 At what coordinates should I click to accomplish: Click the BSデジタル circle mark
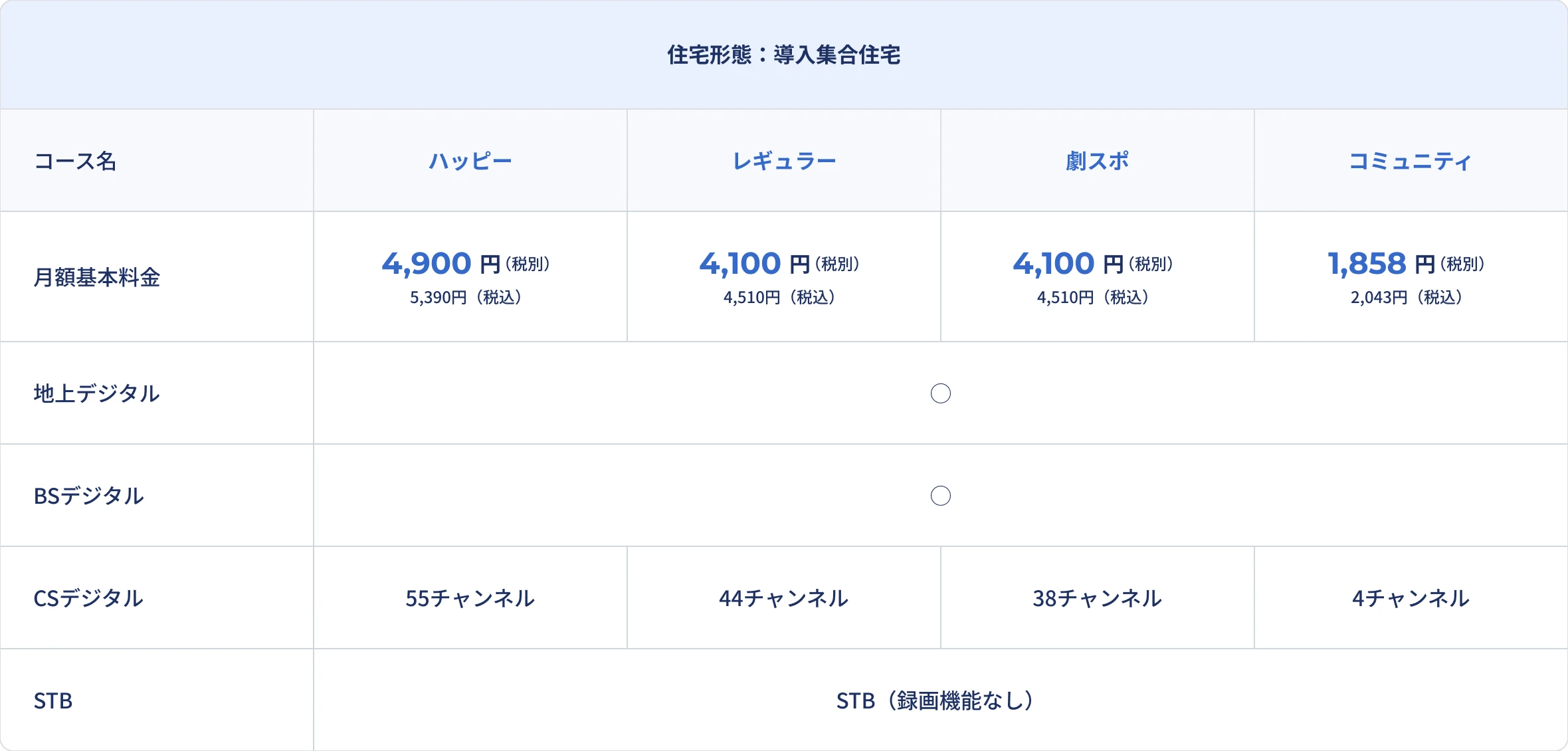(940, 496)
